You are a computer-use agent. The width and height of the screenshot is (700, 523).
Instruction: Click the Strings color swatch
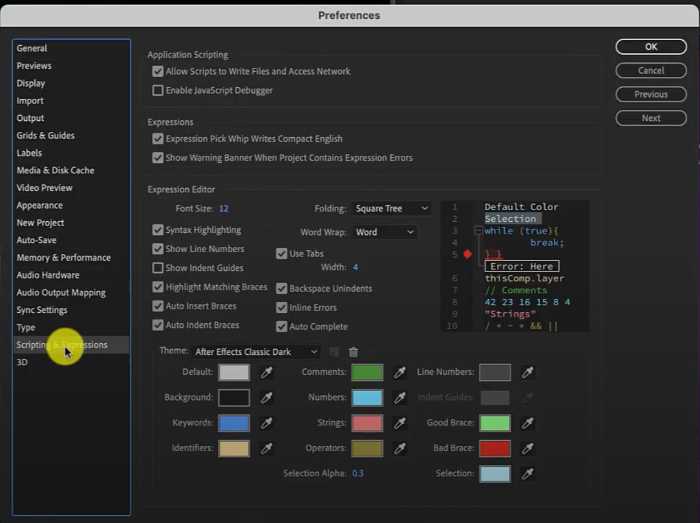point(367,423)
